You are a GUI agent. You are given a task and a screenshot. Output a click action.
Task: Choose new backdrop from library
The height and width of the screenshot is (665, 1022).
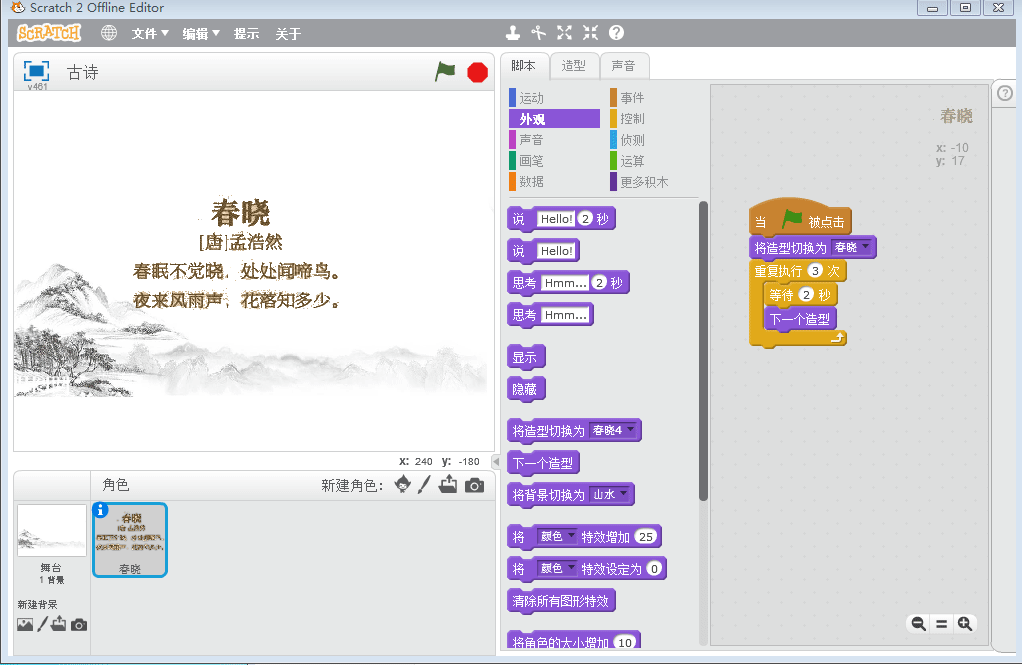tap(25, 625)
